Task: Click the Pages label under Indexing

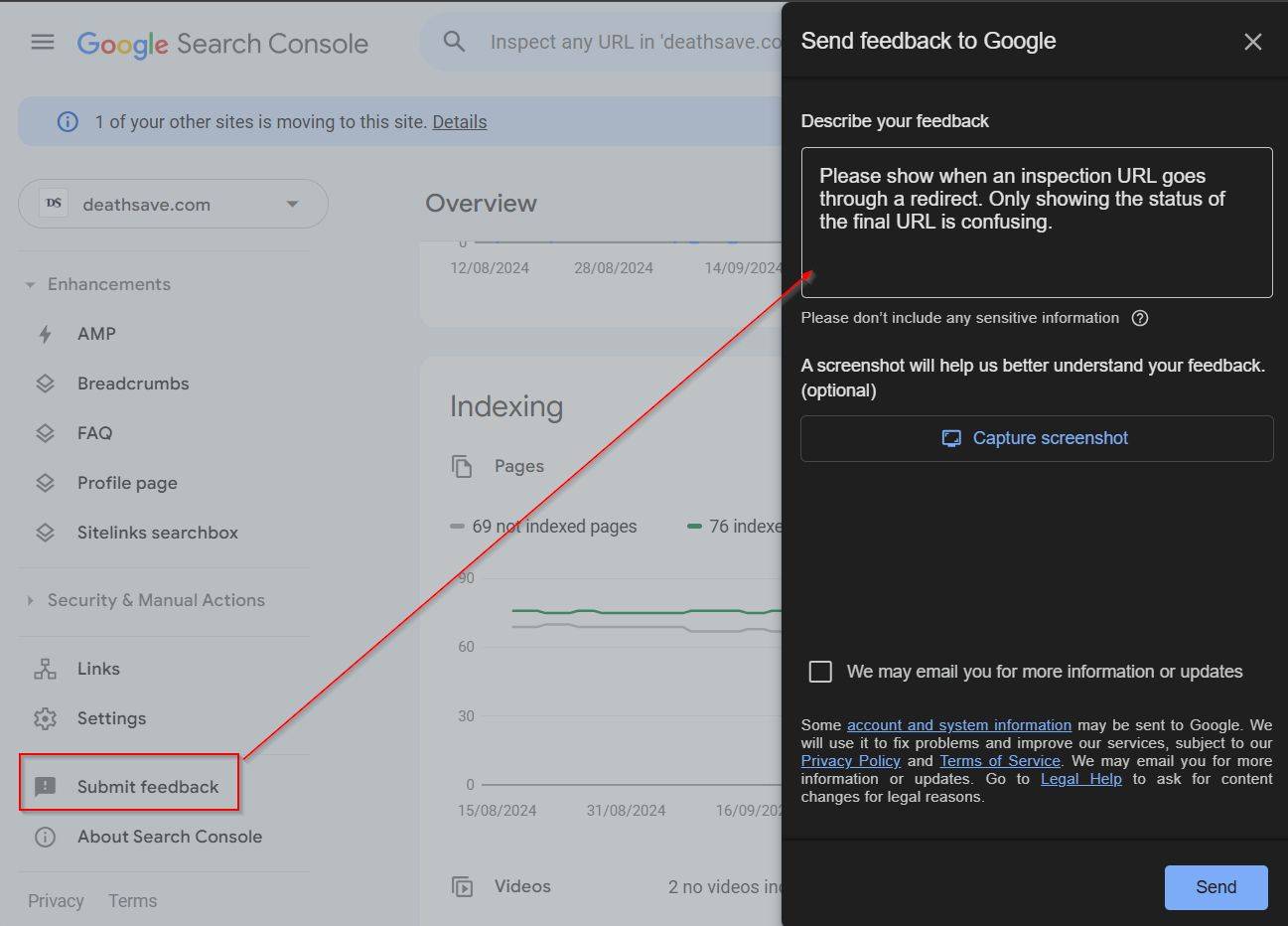Action: [519, 466]
